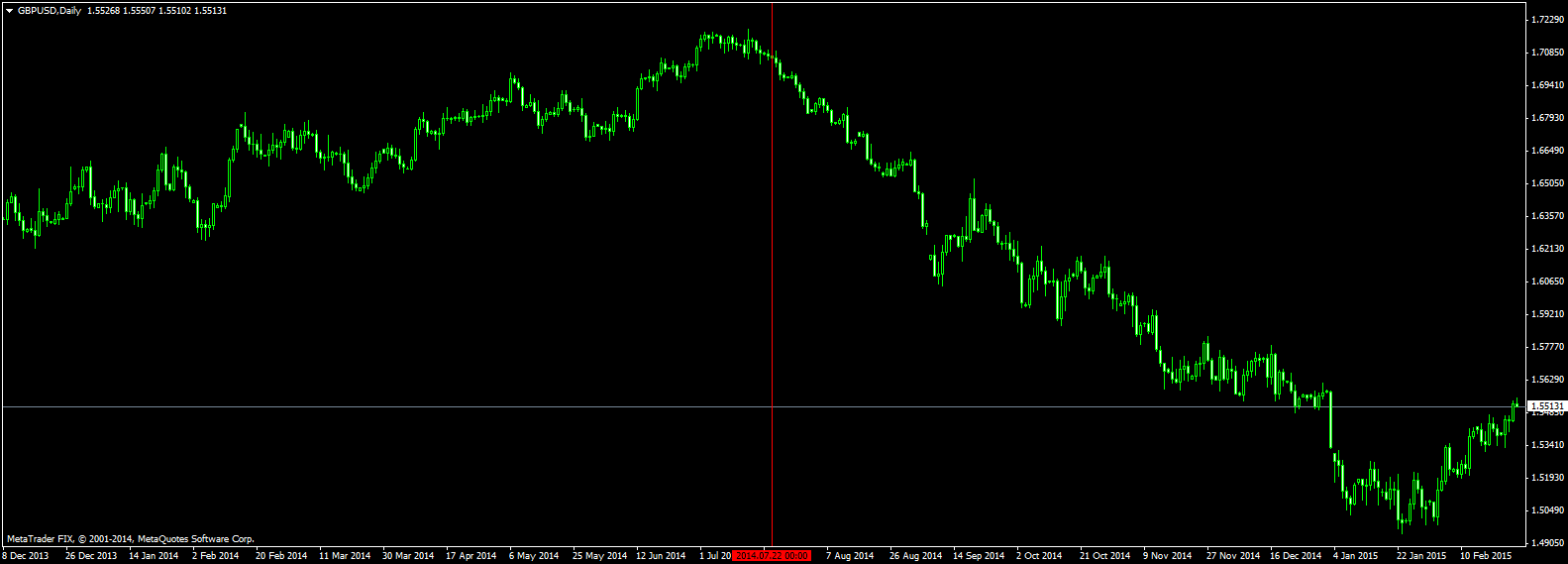Click the 1.50490 price scale label
Screen dimensions: 1568x564
click(1547, 510)
